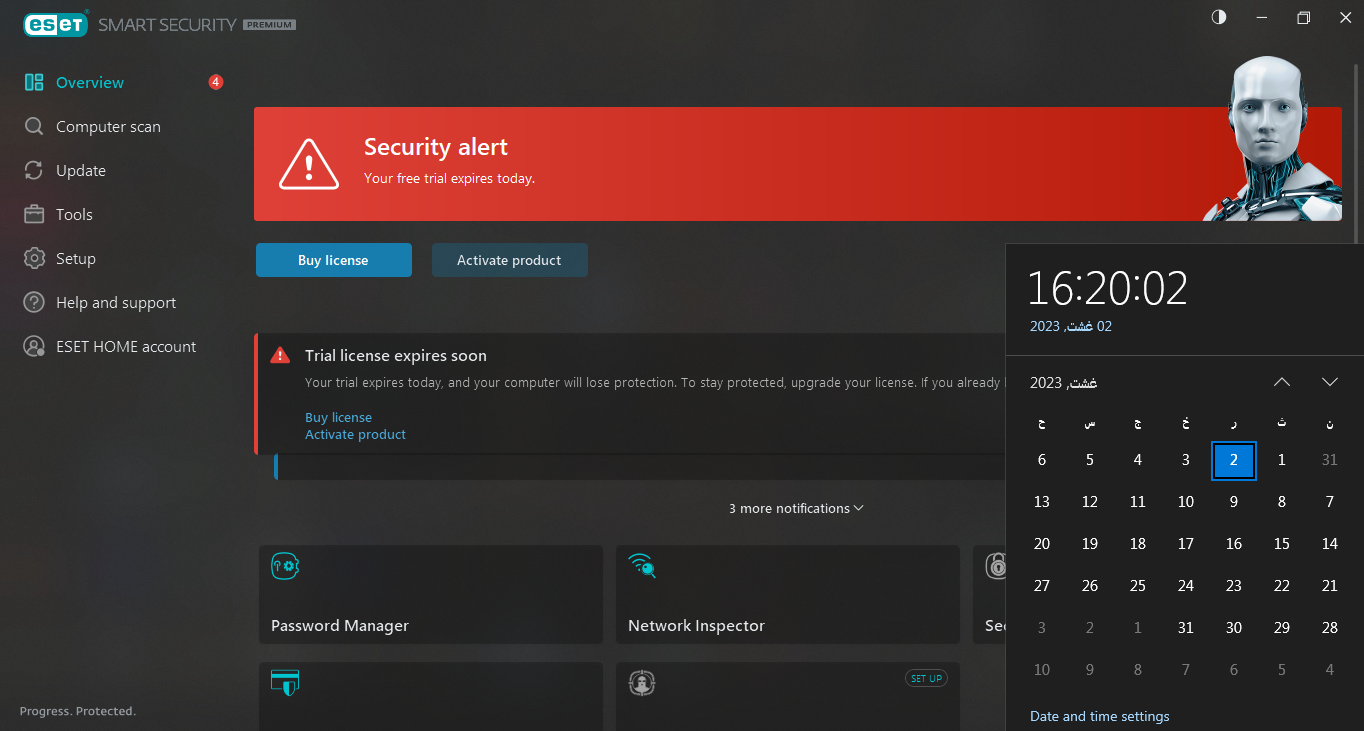Click the date text under the clock
This screenshot has width=1364, height=731.
tap(1071, 326)
